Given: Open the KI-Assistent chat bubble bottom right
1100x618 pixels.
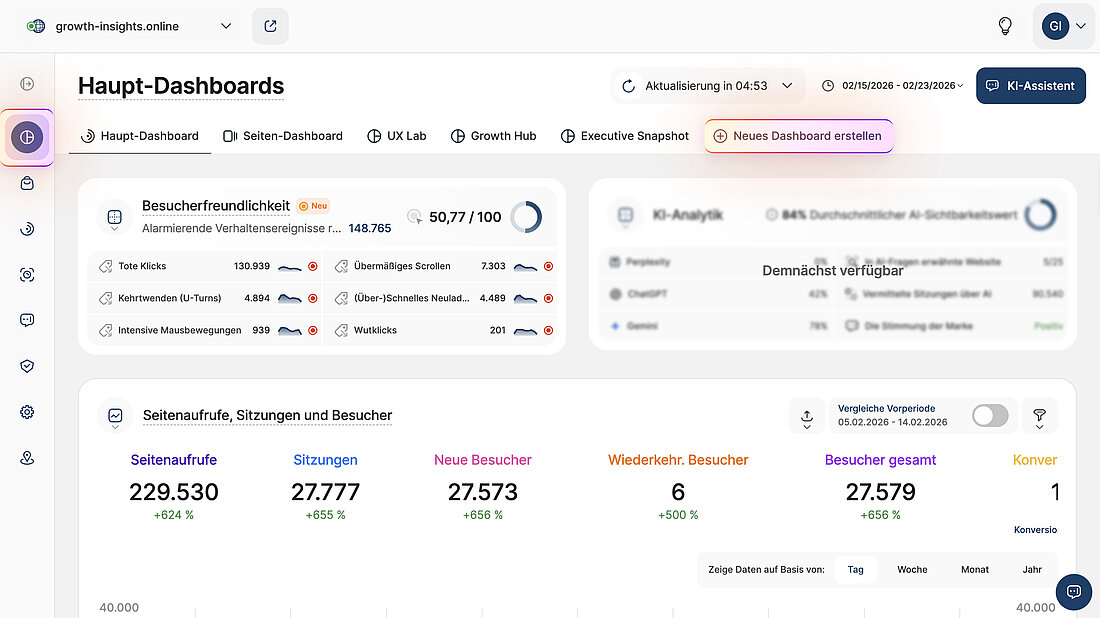Looking at the screenshot, I should (1074, 592).
